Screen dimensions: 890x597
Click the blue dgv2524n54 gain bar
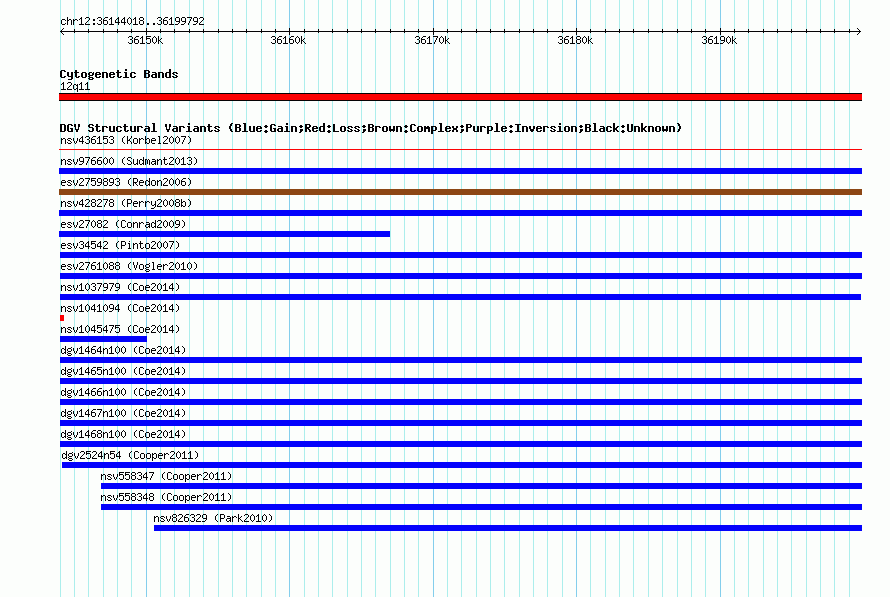(462, 465)
